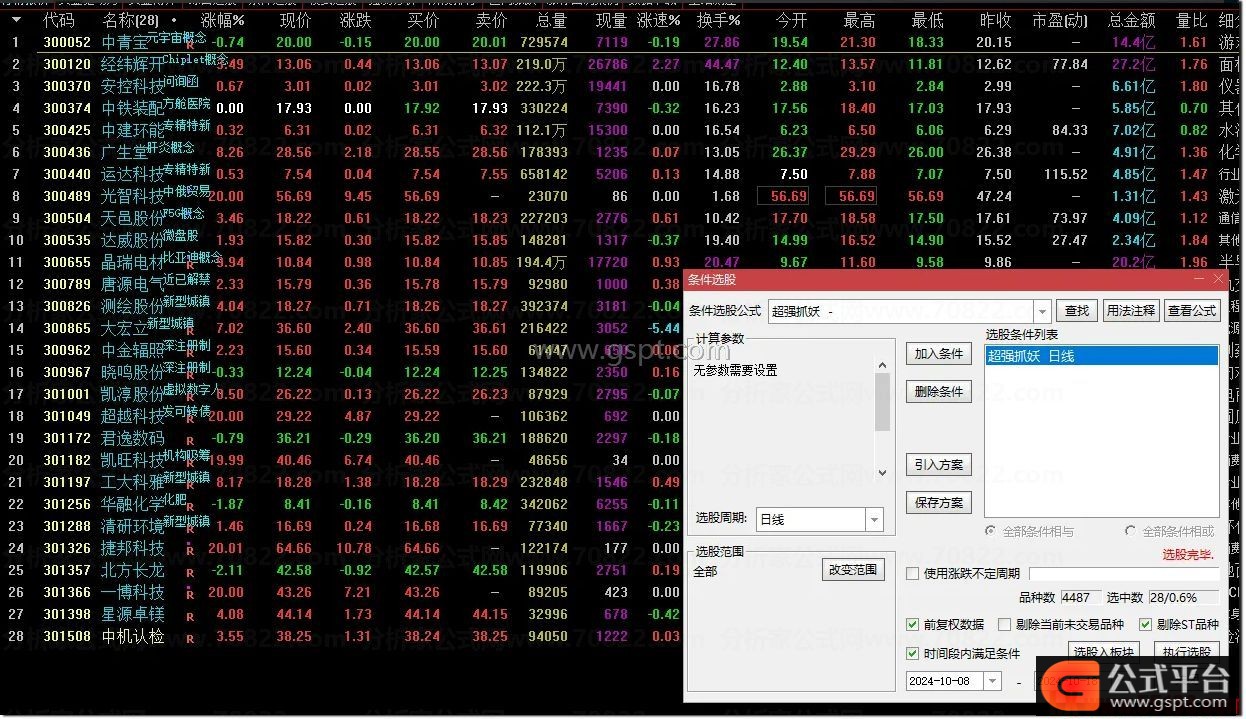Click the 引入方案 button
This screenshot has width=1246, height=719.
point(939,465)
